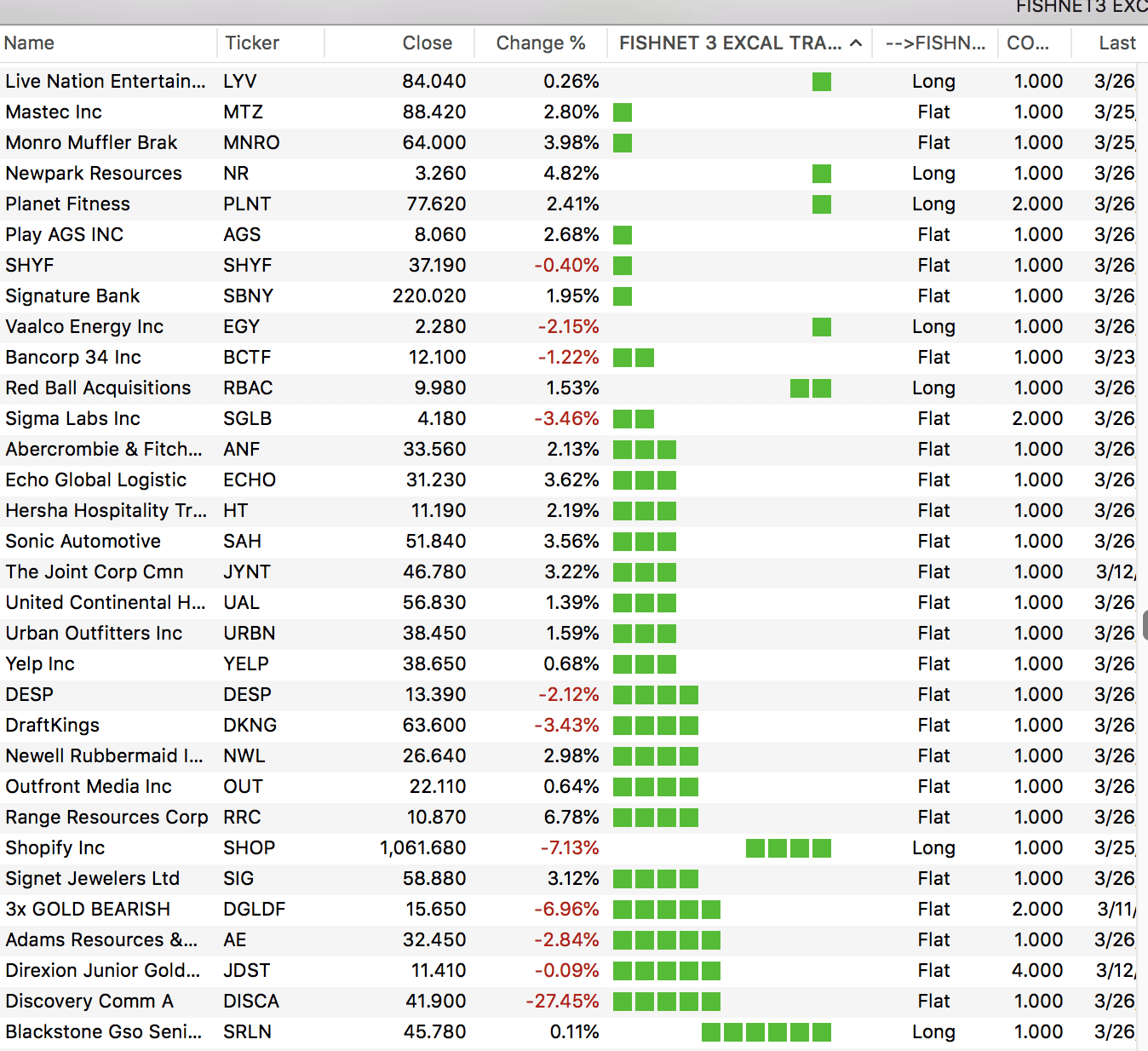Select United Continental H... name

106,603
